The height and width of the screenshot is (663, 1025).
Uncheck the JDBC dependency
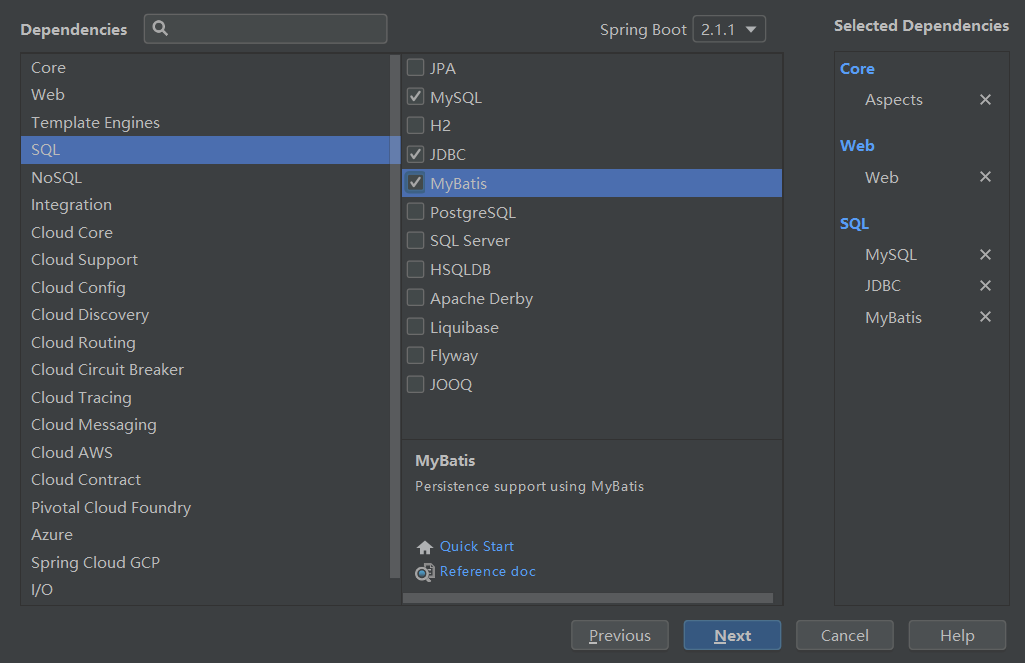pyautogui.click(x=415, y=154)
